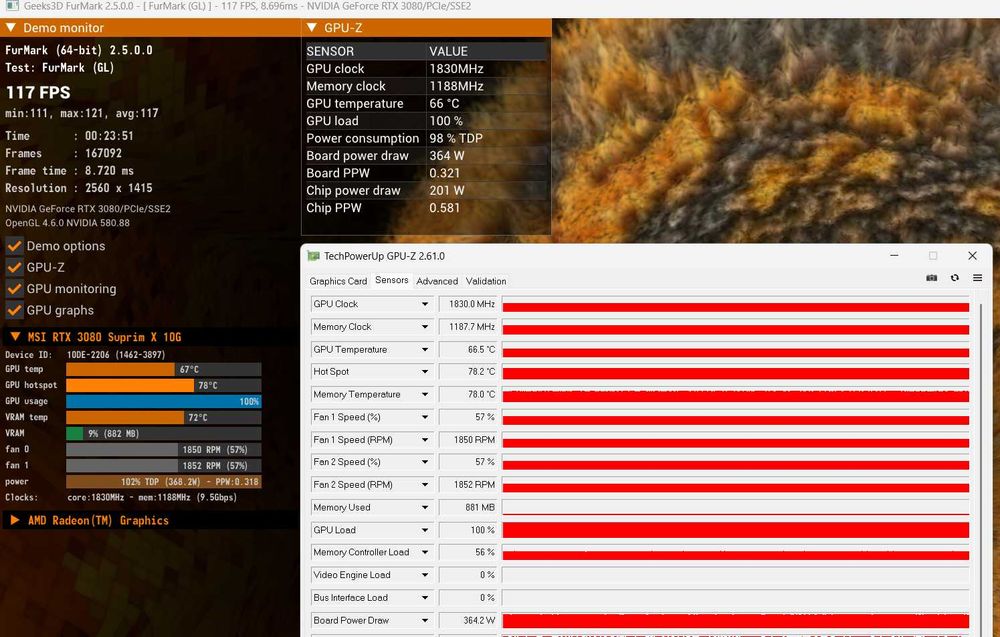Screen dimensions: 1000x637
Task: Click the 1187.7 MHz Memory Clock value
Action: [467, 326]
